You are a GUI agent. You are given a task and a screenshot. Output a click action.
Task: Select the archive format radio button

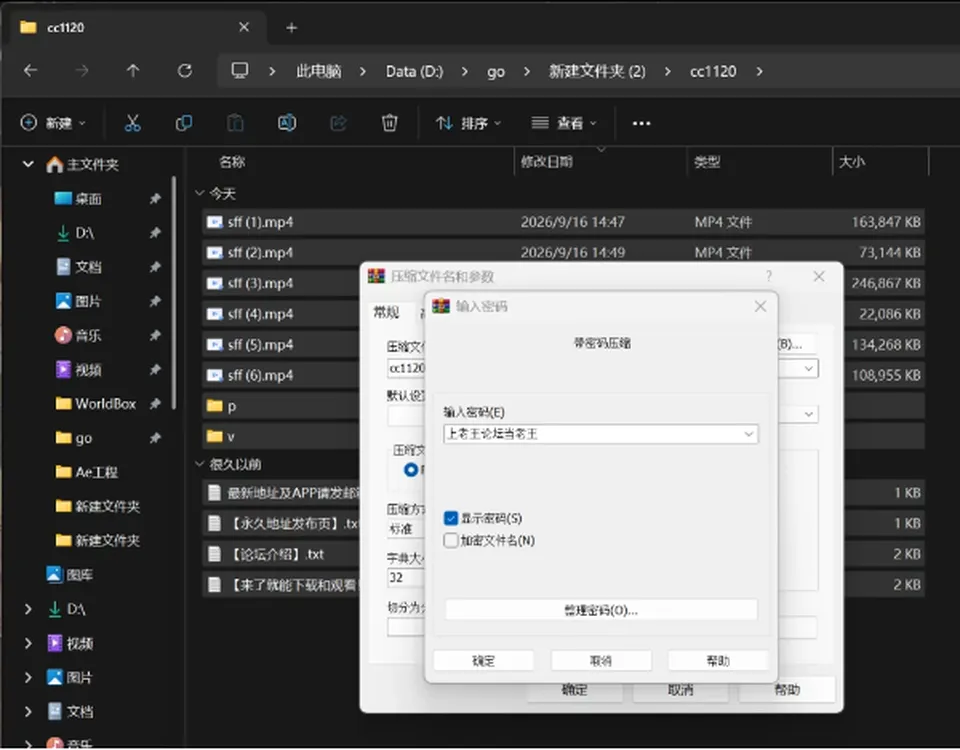click(x=411, y=470)
